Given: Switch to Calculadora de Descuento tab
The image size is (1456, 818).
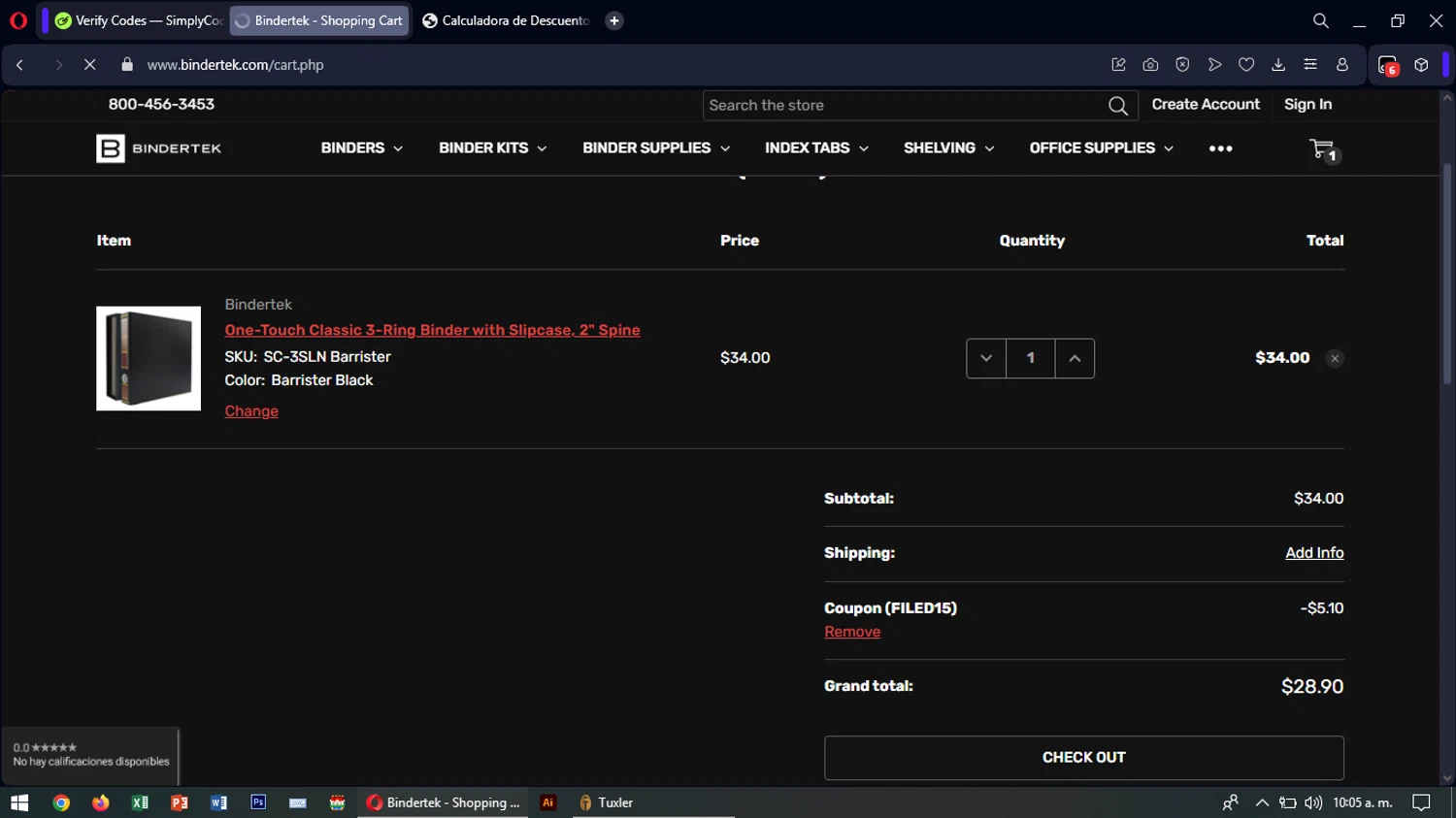Looking at the screenshot, I should pyautogui.click(x=506, y=20).
